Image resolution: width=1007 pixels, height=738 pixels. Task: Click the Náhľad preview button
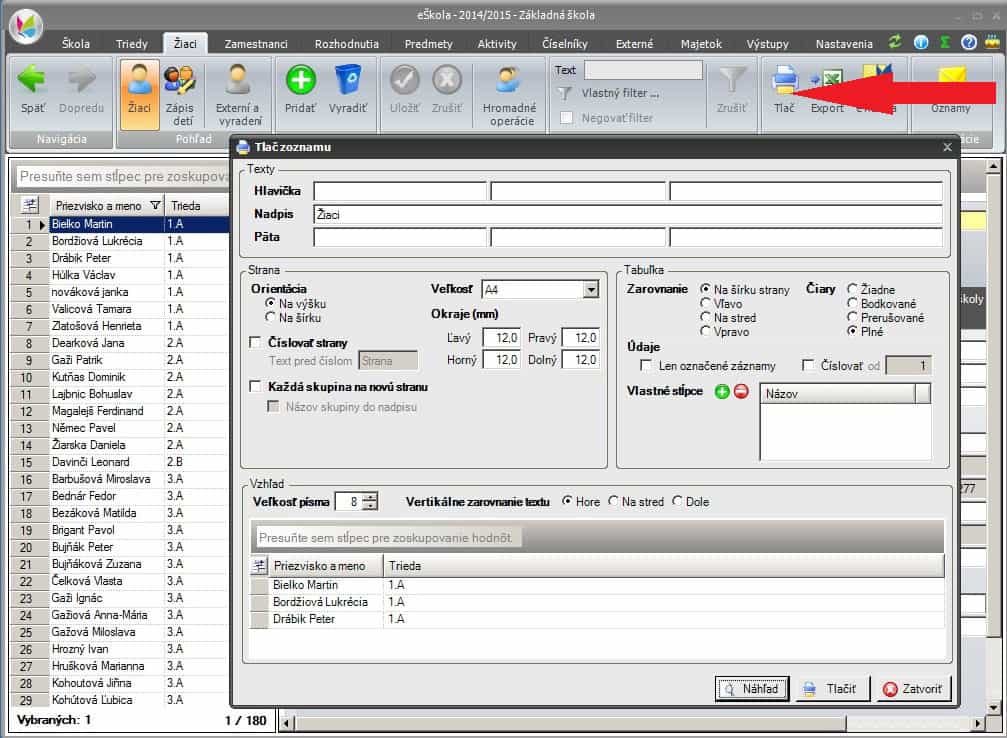pos(753,689)
